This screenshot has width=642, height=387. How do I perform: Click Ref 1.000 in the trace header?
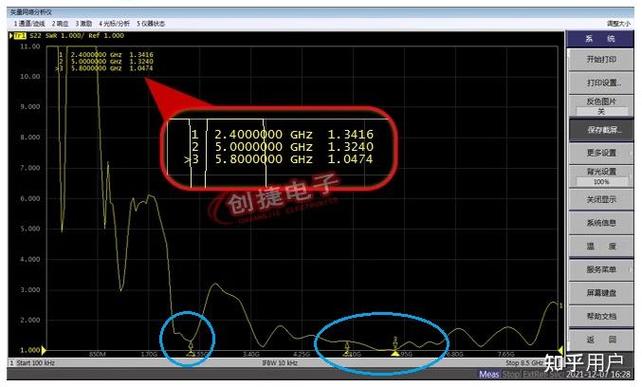(106, 36)
